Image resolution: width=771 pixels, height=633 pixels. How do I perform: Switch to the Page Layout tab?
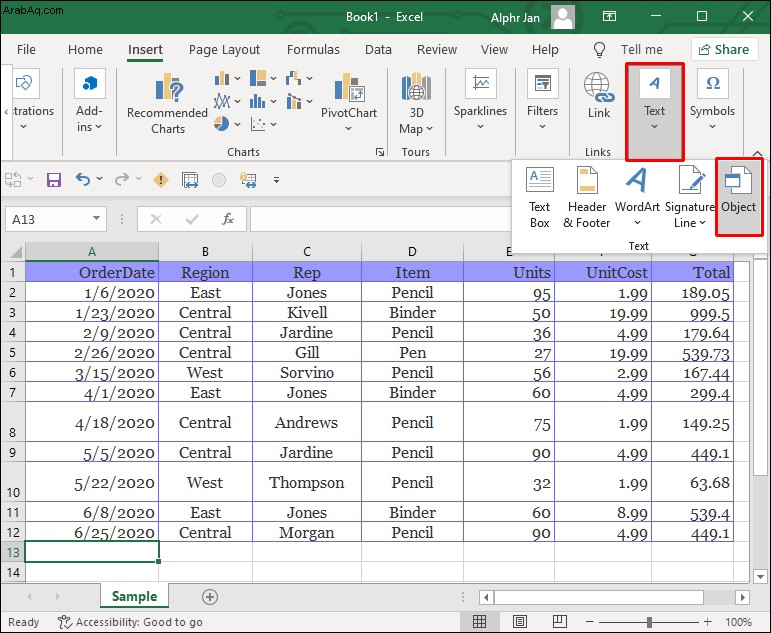pyautogui.click(x=224, y=50)
